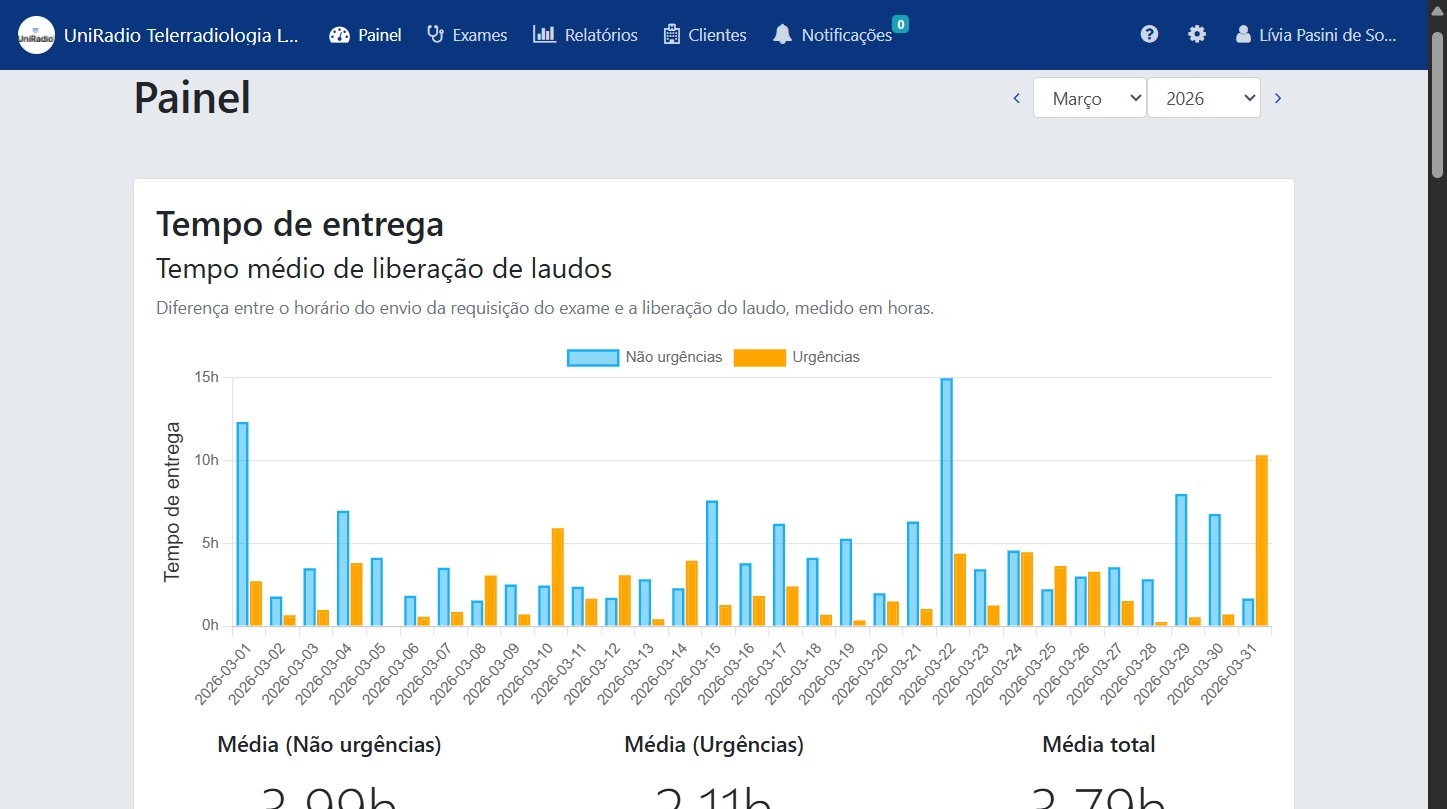Viewport: 1447px width, 809px height.
Task: Open the Março month dropdown
Action: coord(1089,97)
